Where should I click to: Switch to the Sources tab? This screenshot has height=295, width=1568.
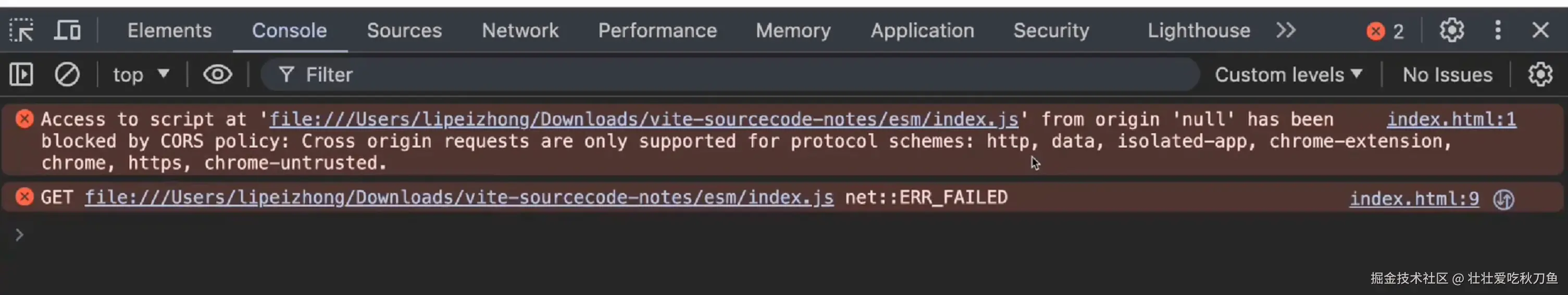pos(404,30)
